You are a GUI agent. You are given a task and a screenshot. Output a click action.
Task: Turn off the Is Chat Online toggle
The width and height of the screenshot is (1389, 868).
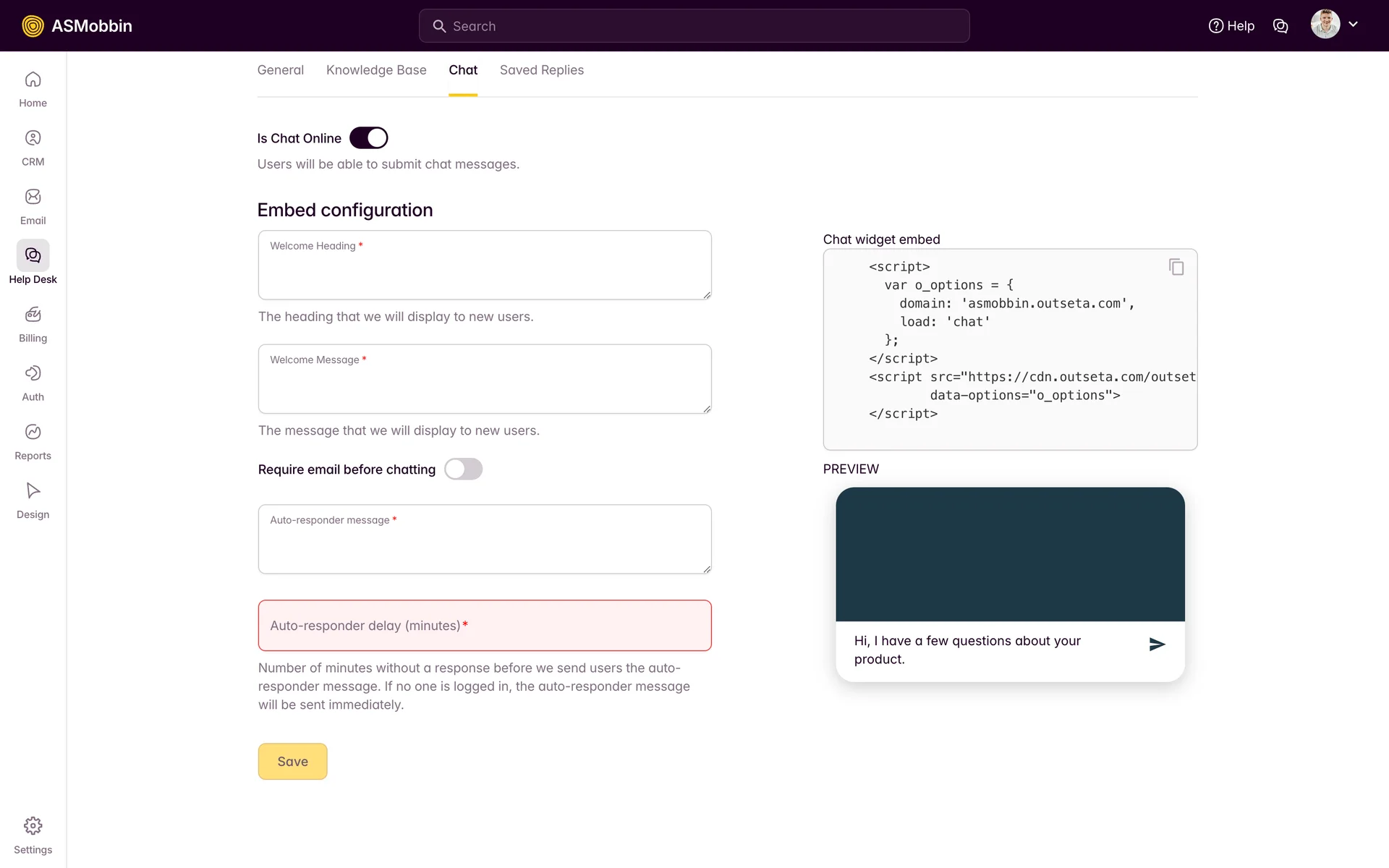coord(369,138)
